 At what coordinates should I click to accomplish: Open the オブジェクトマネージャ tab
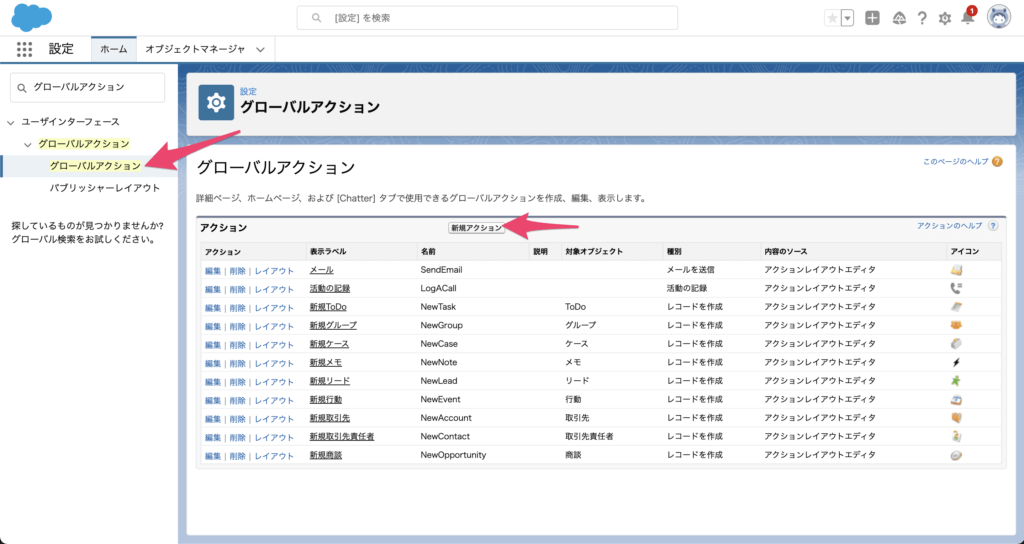tap(194, 49)
